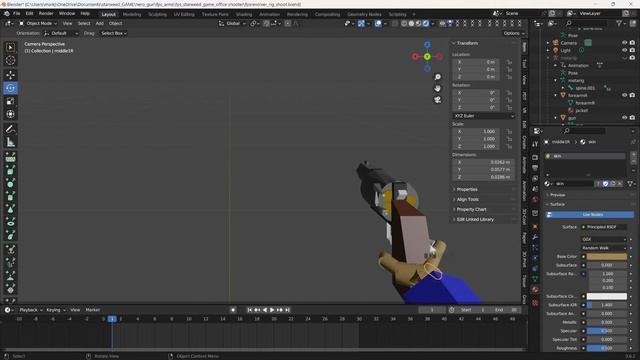
Task: Toggle snapping magnet in header
Action: pyautogui.click(x=267, y=24)
